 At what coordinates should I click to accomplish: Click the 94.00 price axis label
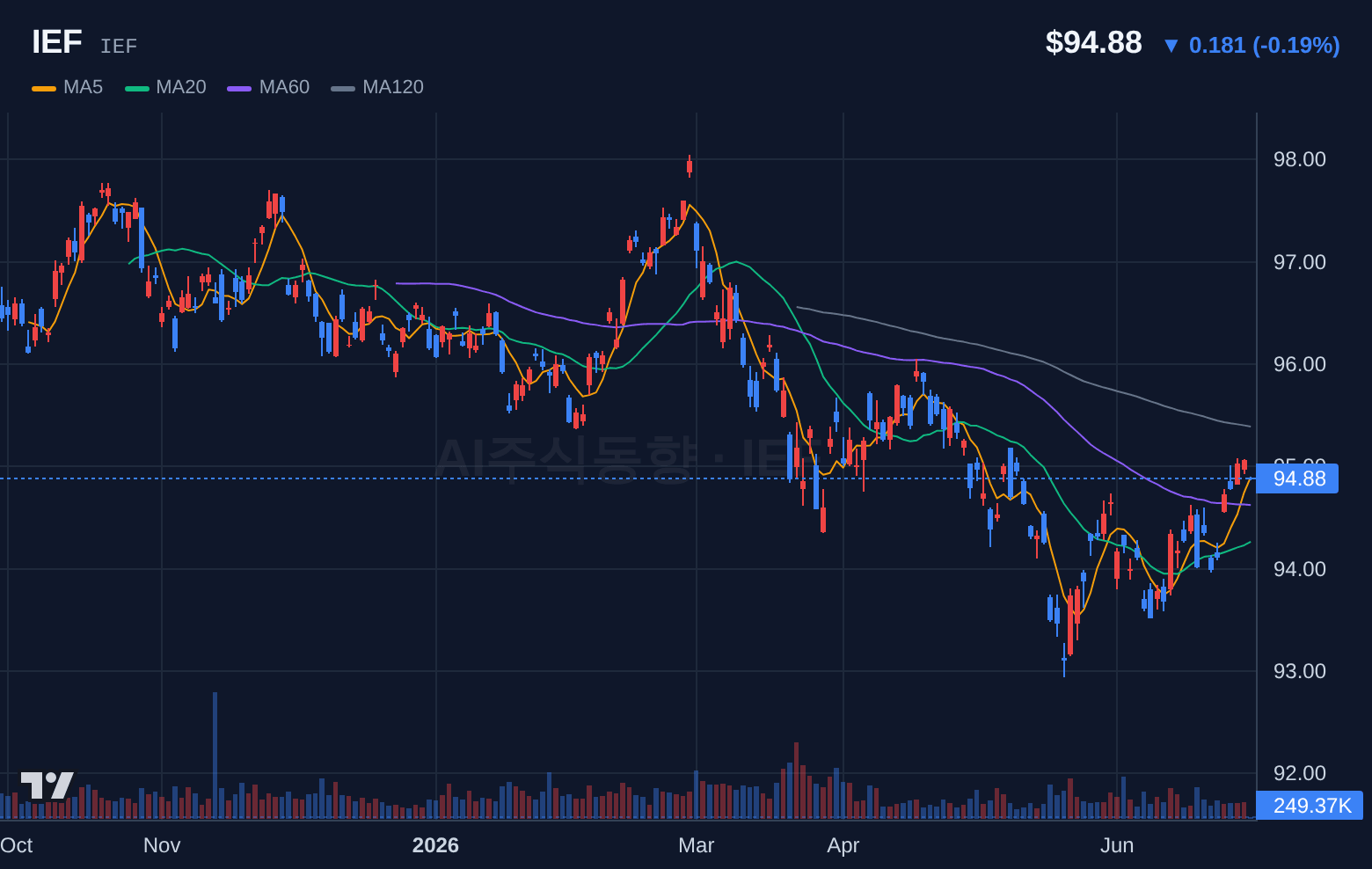coord(1300,569)
